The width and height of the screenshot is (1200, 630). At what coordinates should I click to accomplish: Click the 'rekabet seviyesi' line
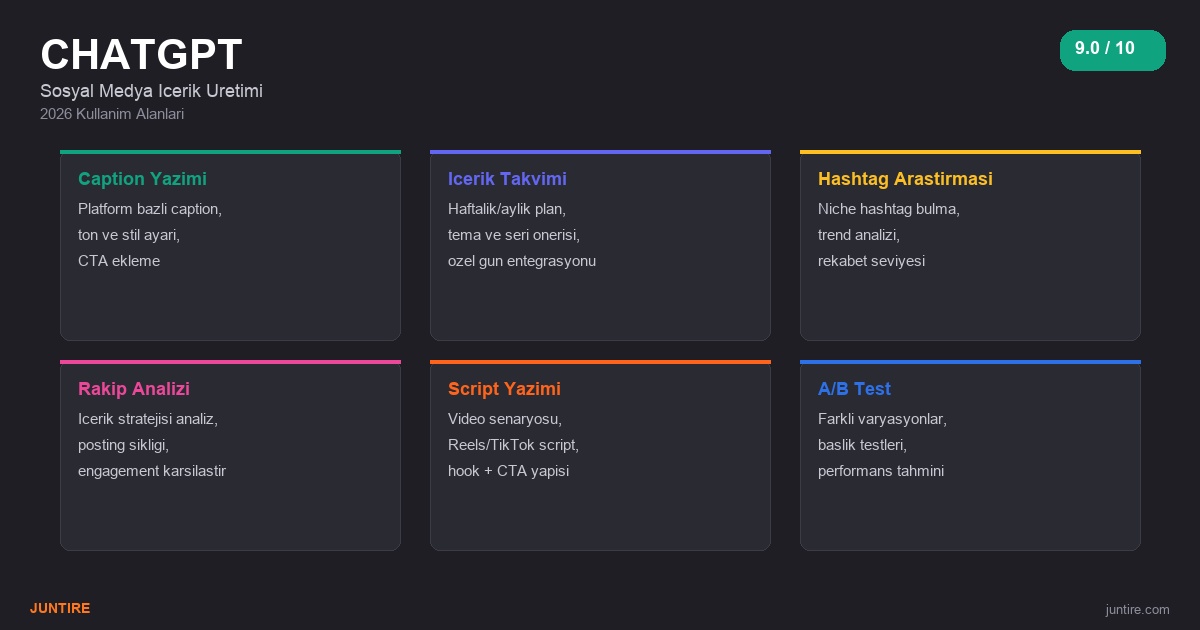pos(871,261)
